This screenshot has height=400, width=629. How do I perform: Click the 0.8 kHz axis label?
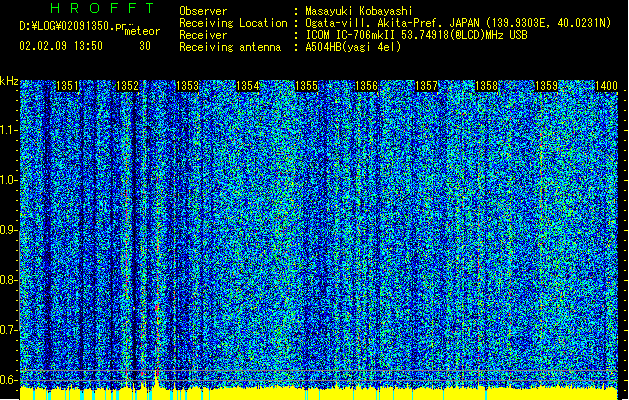(x=8, y=280)
